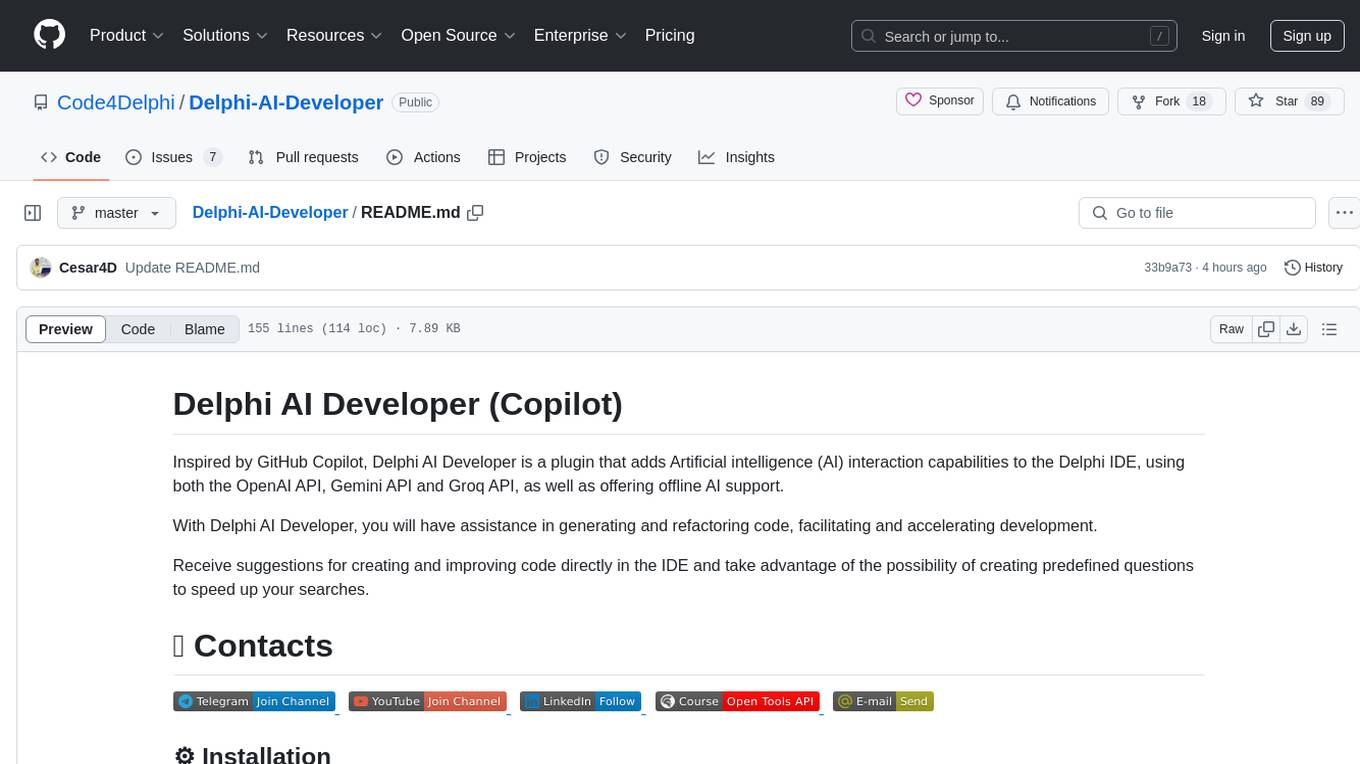
Task: Download the raw file icon
Action: (1293, 329)
